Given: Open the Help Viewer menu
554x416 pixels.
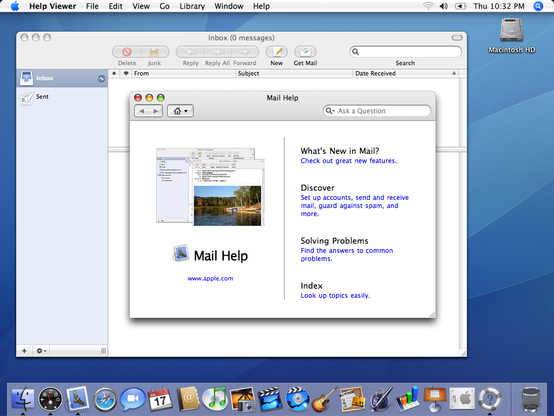Looking at the screenshot, I should (x=52, y=6).
